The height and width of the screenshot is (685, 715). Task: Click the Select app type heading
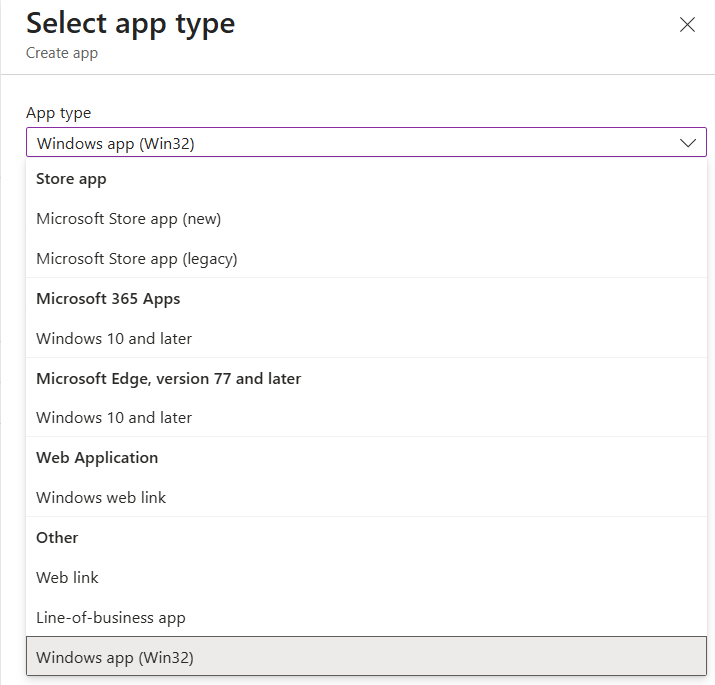pyautogui.click(x=130, y=23)
